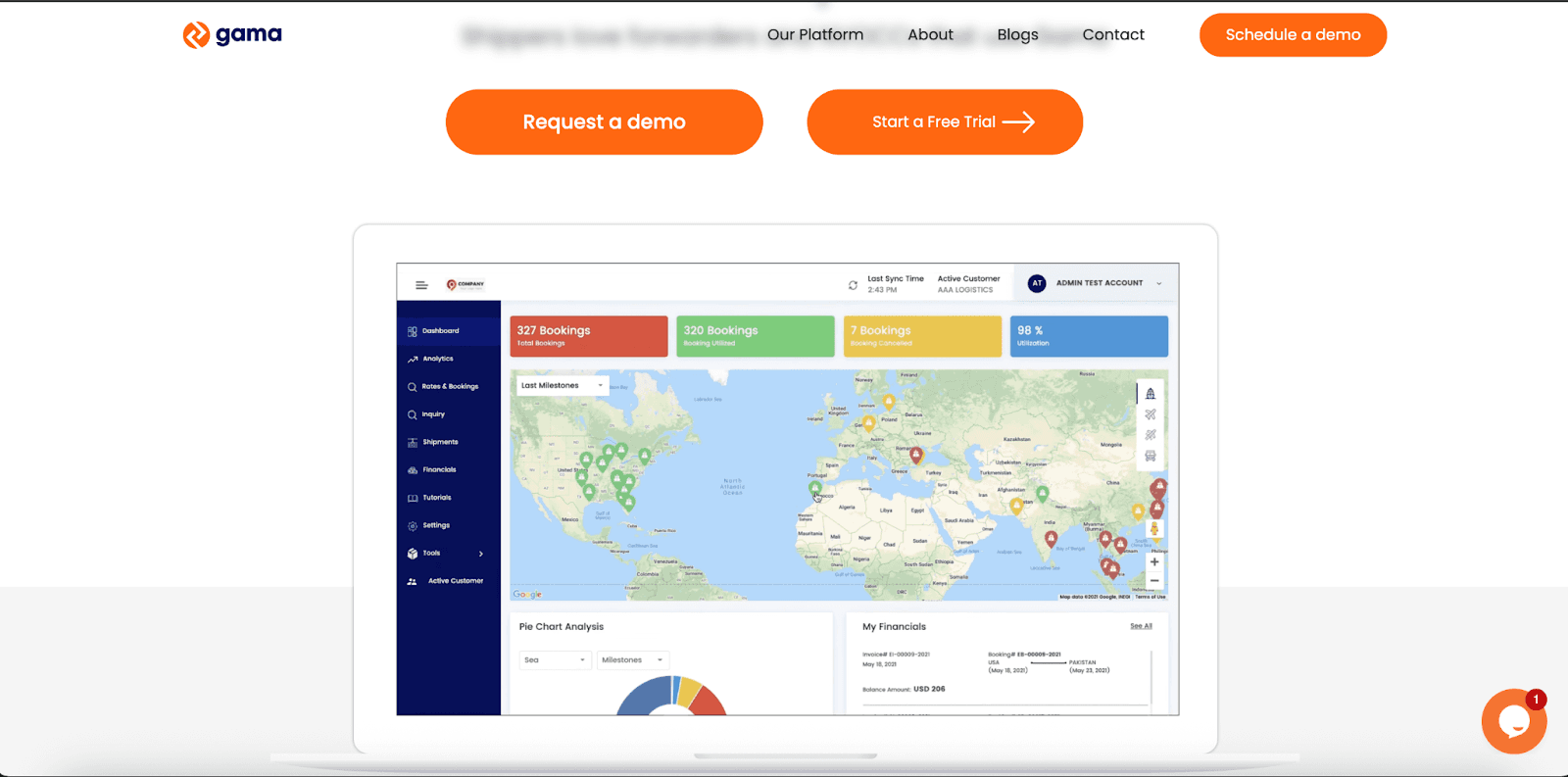Click the 'Pie Chart Analysis' heading
1568x777 pixels.
coord(562,627)
